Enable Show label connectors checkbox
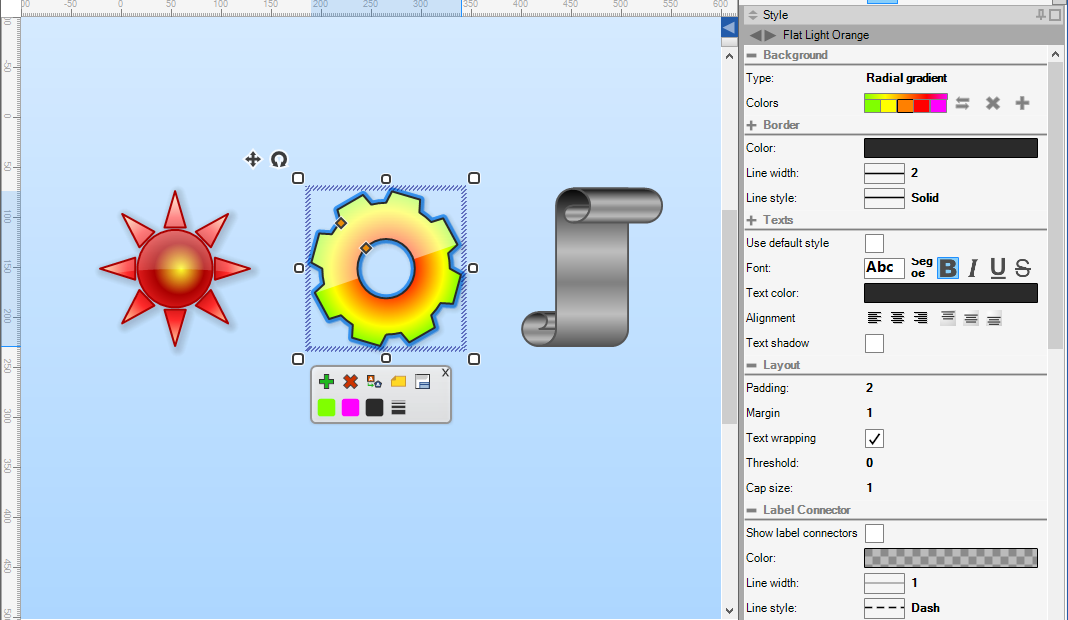Screen dimensions: 1068x620 tap(874, 533)
